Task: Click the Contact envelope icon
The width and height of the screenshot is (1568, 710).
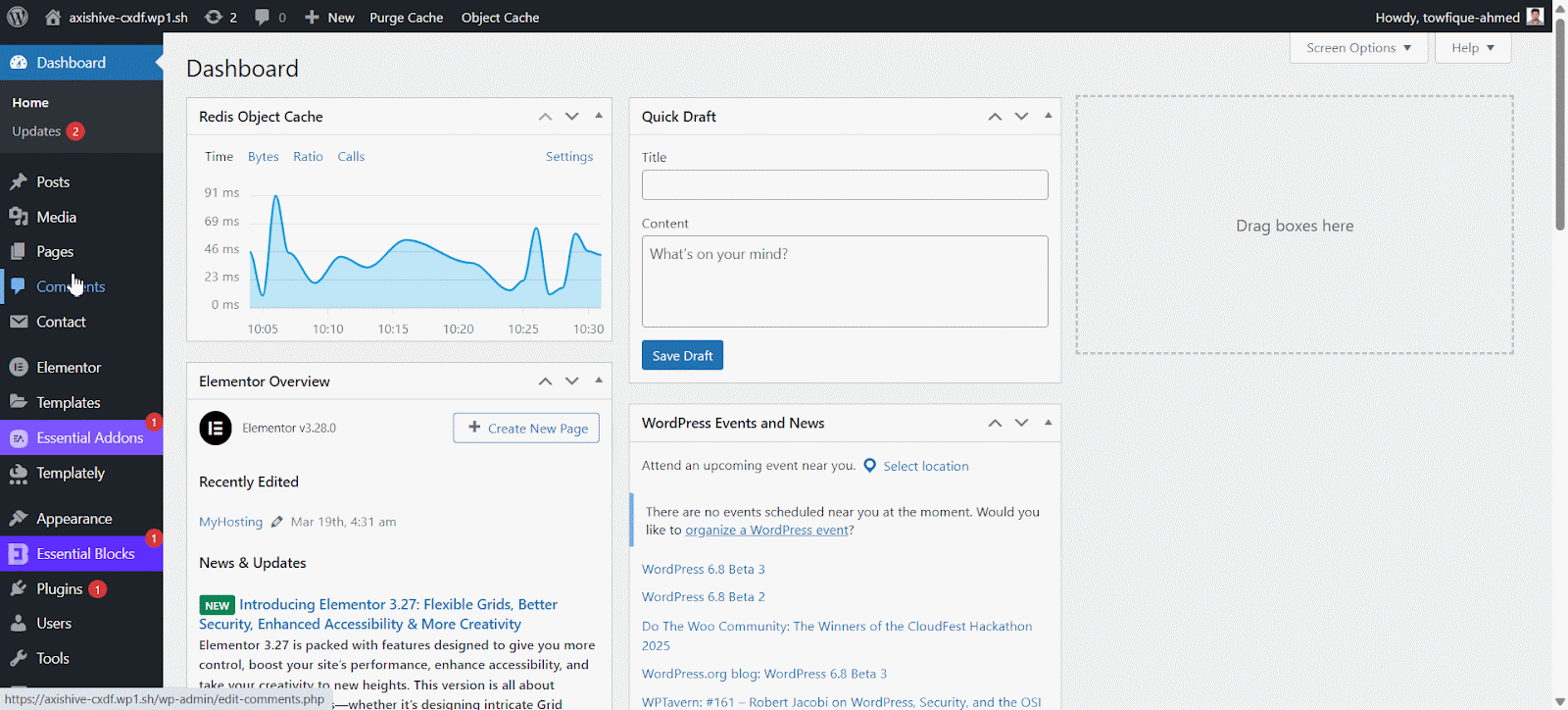Action: (x=19, y=322)
